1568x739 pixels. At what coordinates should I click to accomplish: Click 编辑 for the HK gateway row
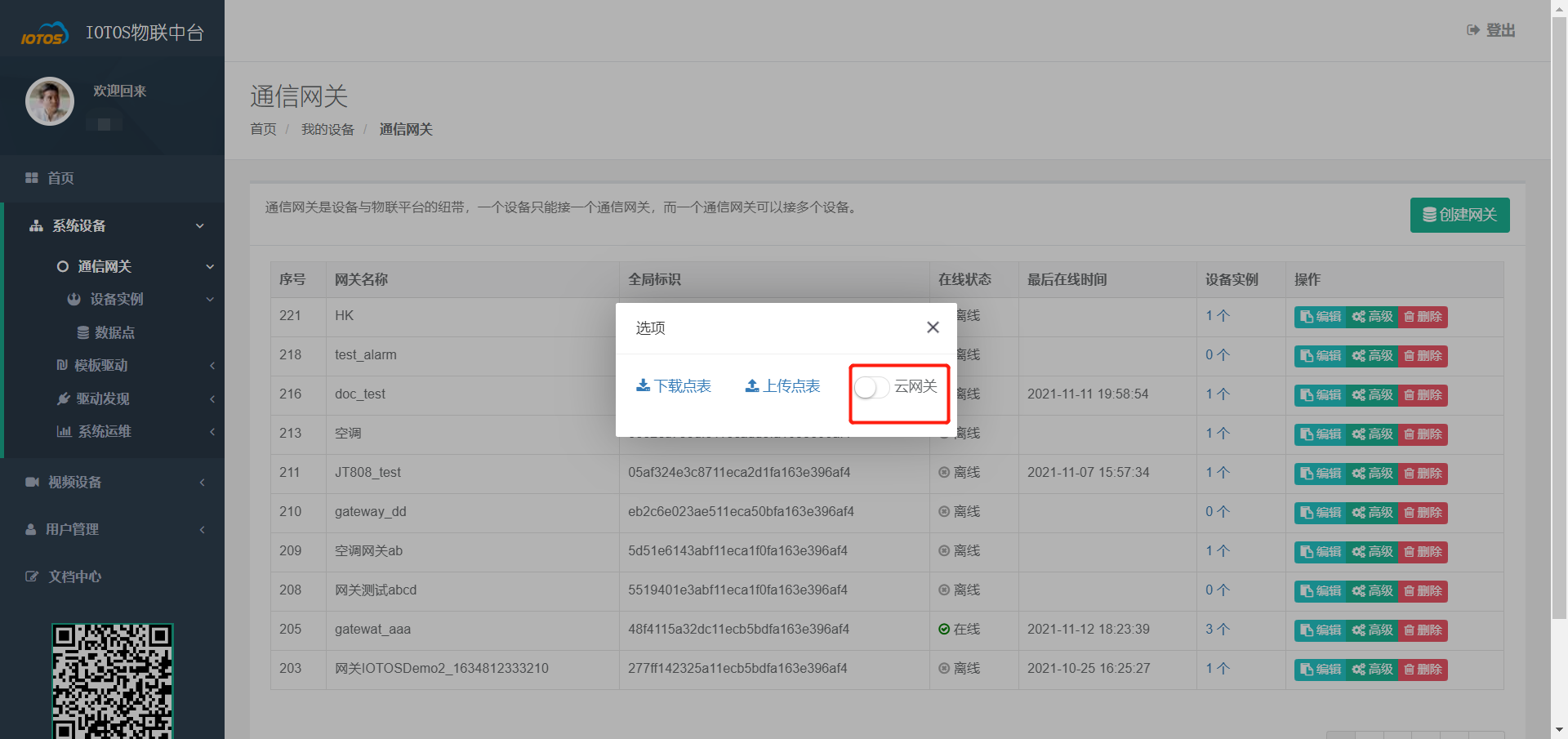pos(1320,317)
